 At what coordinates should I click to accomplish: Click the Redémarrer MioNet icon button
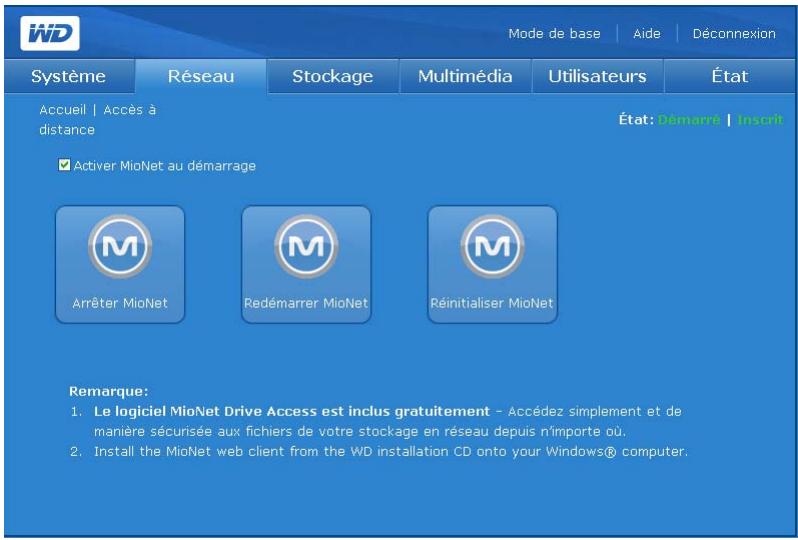[x=306, y=264]
